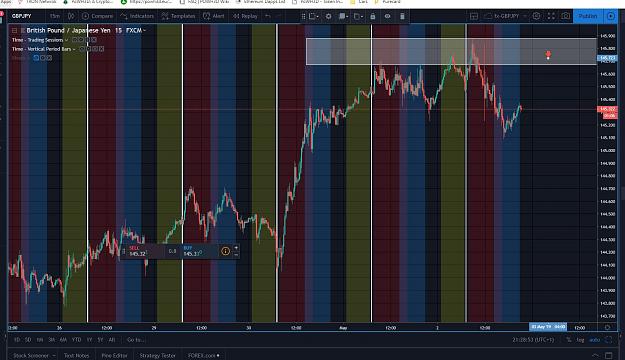Viewport: 625px width, 360px height.
Task: Open the Stock Screener tab
Action: click(x=31, y=355)
